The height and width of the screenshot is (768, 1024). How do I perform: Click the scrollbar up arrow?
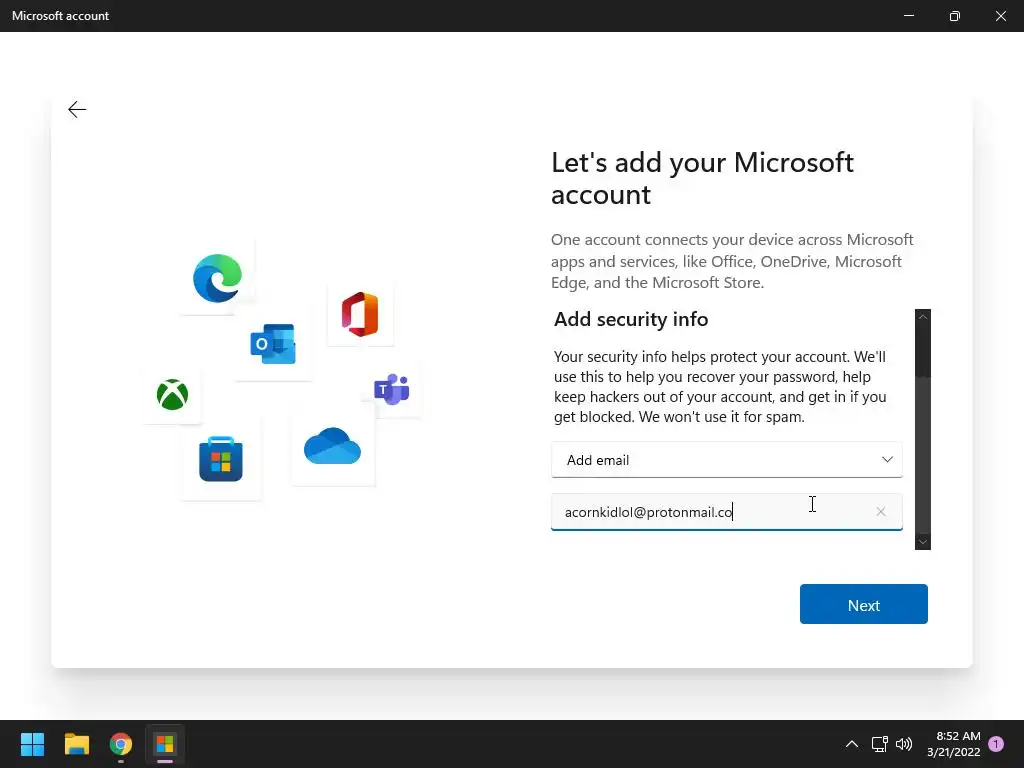923,317
